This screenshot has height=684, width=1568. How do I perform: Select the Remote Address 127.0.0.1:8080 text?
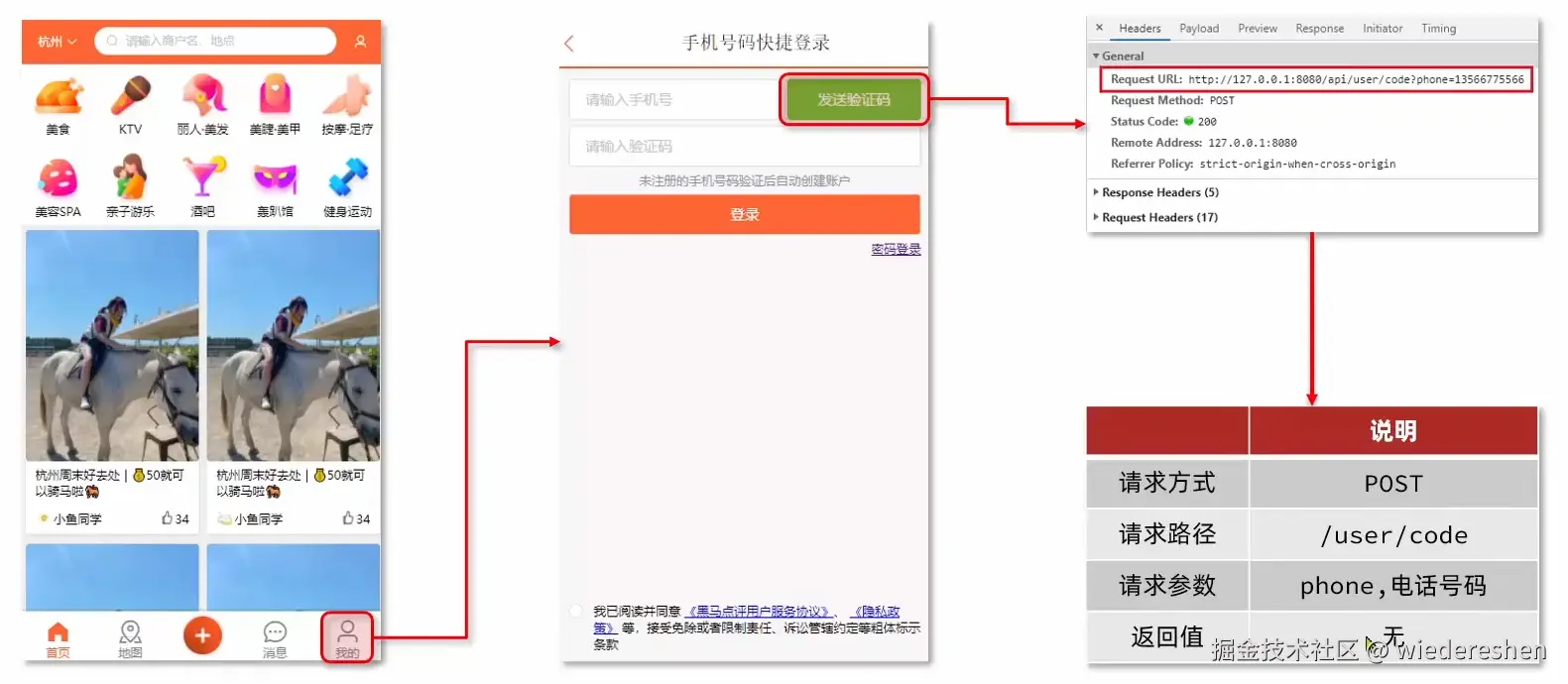[1253, 143]
